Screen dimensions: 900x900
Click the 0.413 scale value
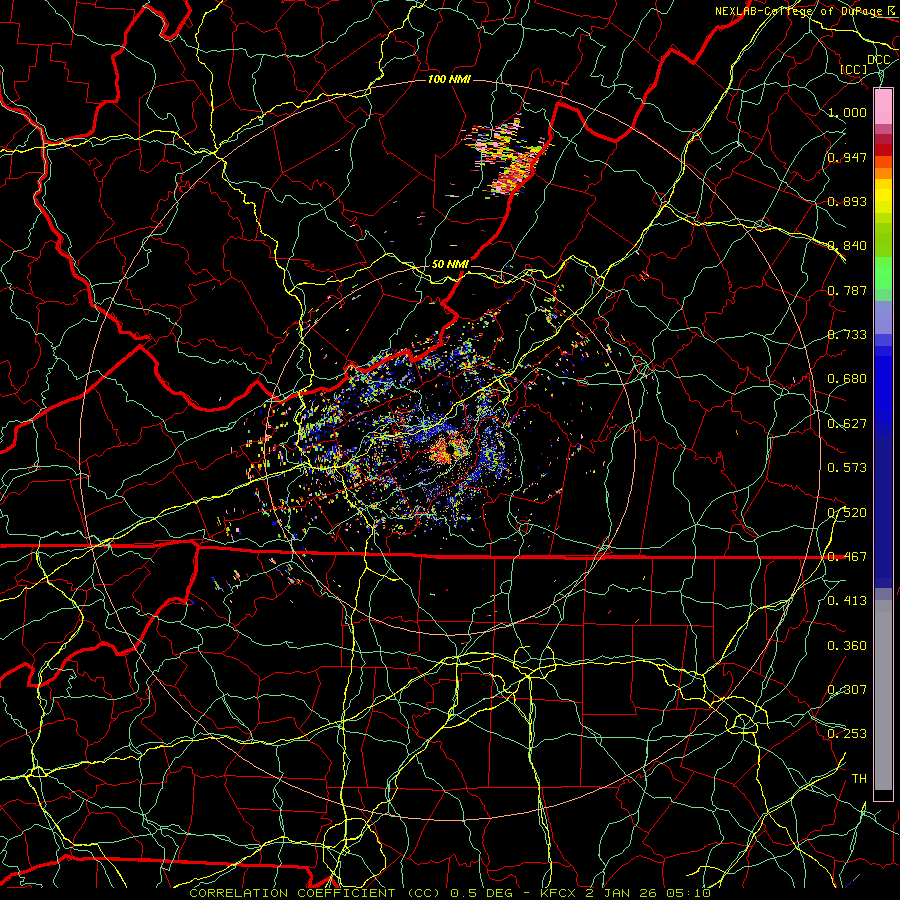847,601
